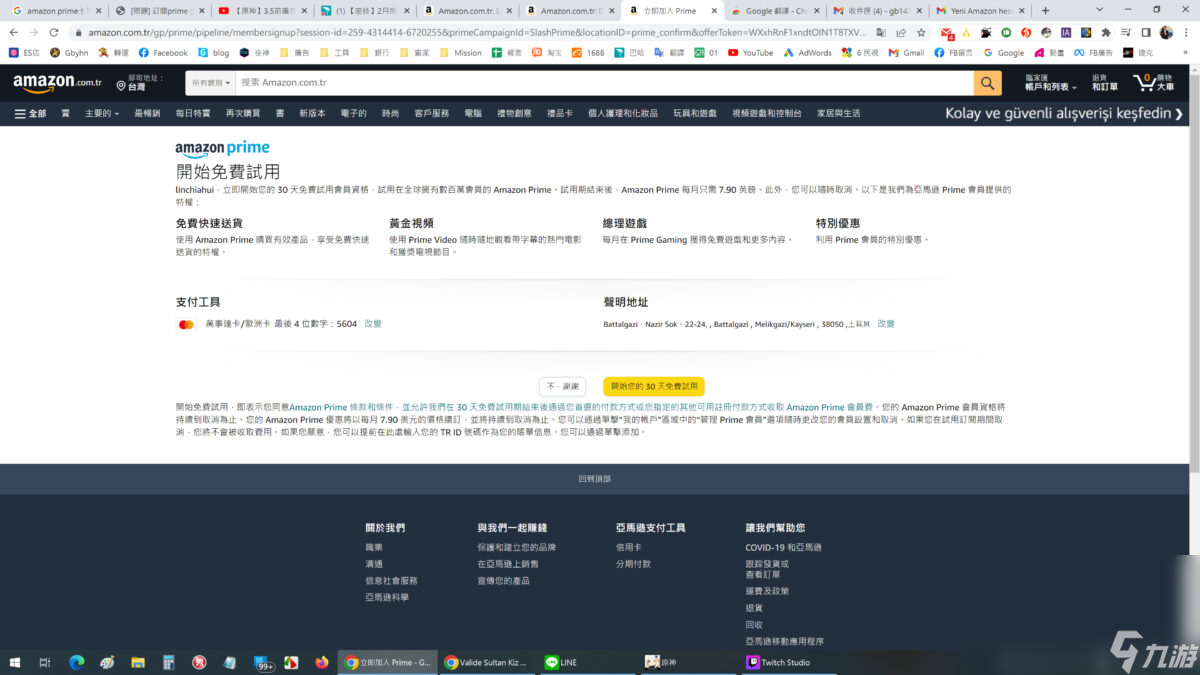Image resolution: width=1200 pixels, height=675 pixels.
Task: Open the 退貨和訂單 link
Action: 1104,83
